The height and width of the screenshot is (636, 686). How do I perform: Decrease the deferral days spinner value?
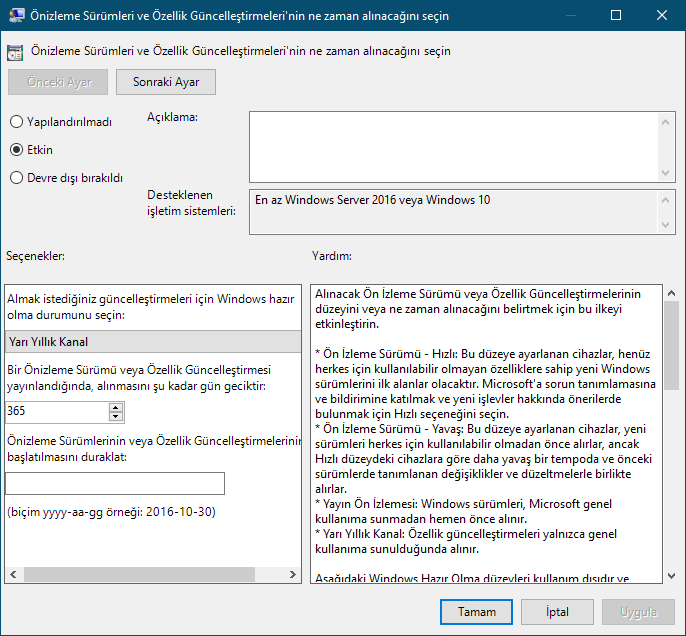click(116, 416)
